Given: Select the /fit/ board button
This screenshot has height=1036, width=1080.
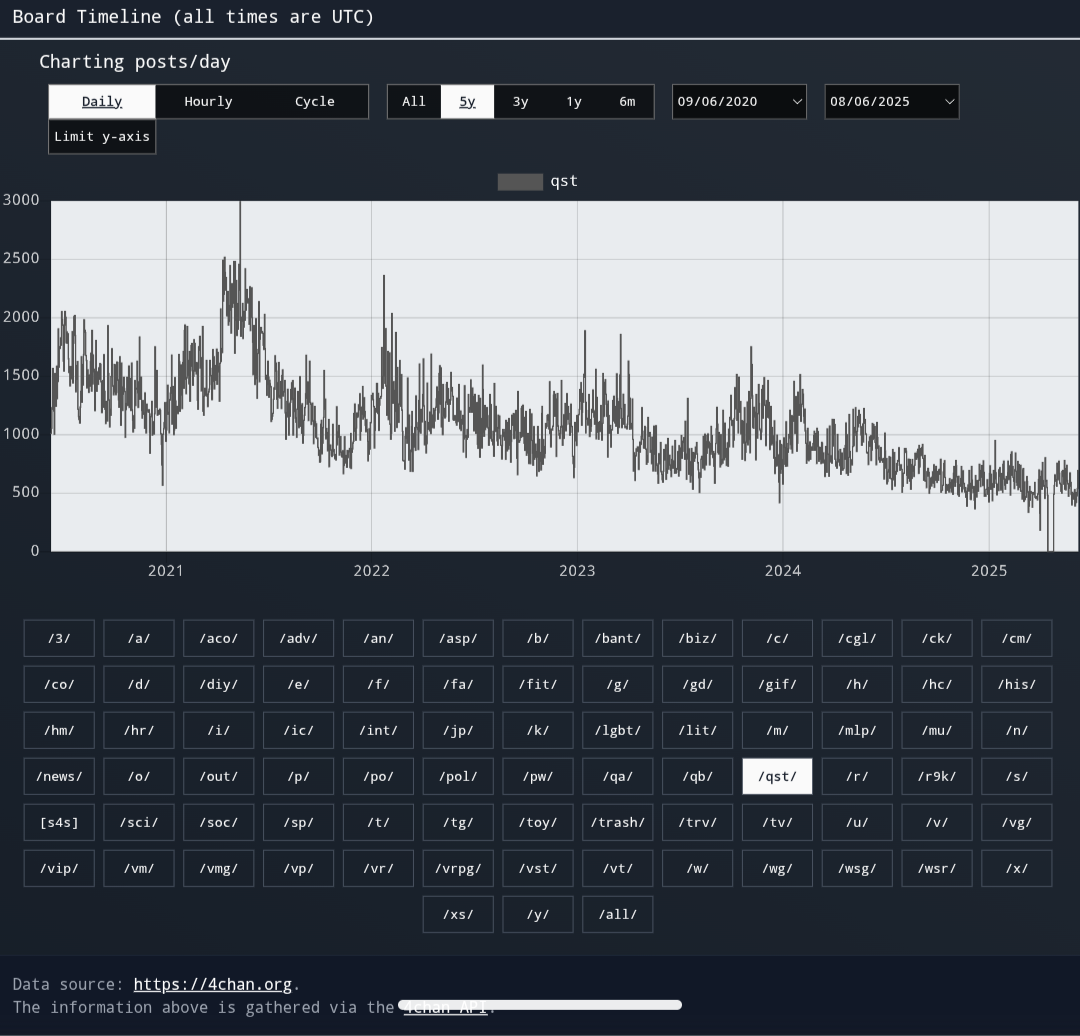Looking at the screenshot, I should (538, 685).
